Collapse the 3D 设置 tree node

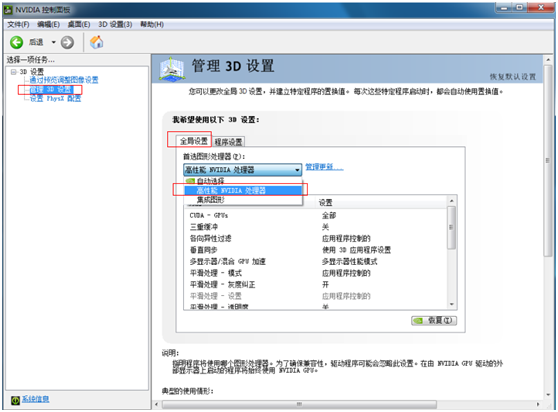click(x=14, y=72)
